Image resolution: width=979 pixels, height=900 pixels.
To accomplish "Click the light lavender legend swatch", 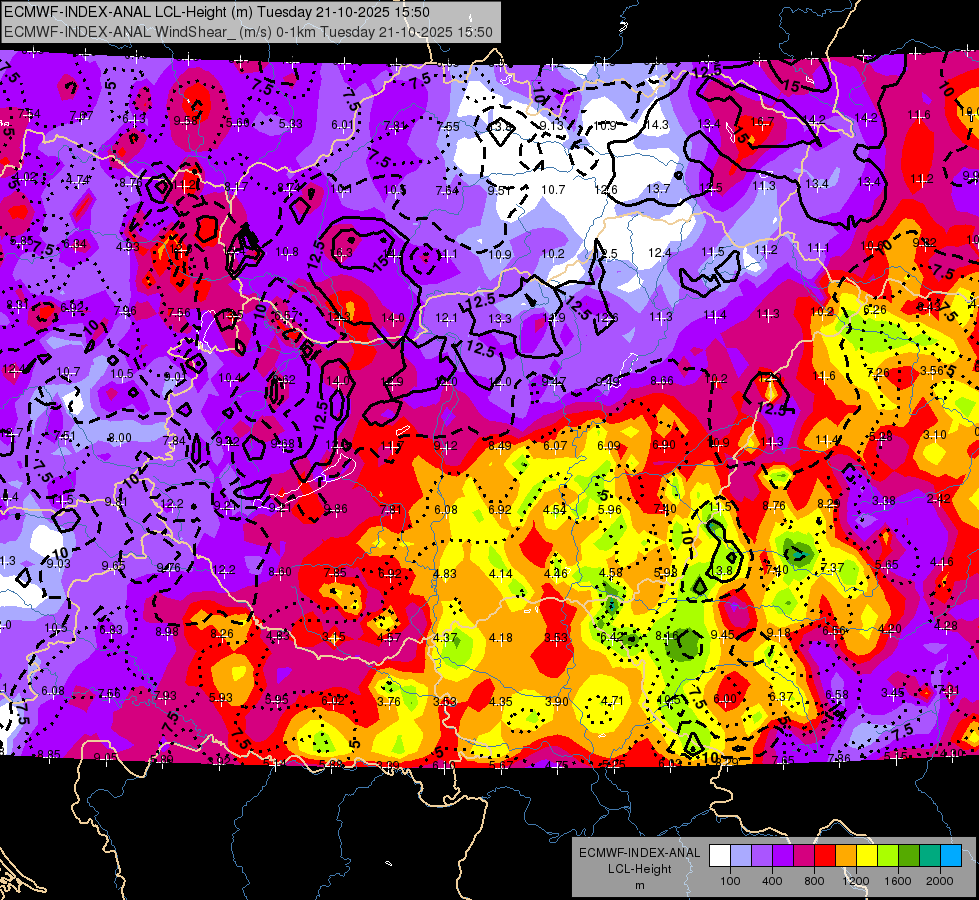I will coord(741,856).
